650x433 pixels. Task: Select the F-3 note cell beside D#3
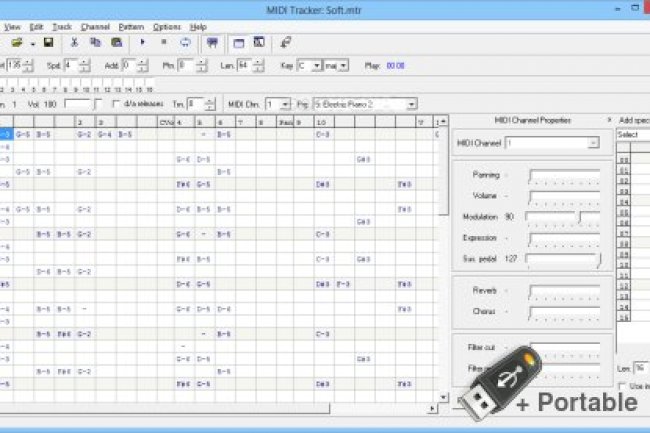click(343, 284)
